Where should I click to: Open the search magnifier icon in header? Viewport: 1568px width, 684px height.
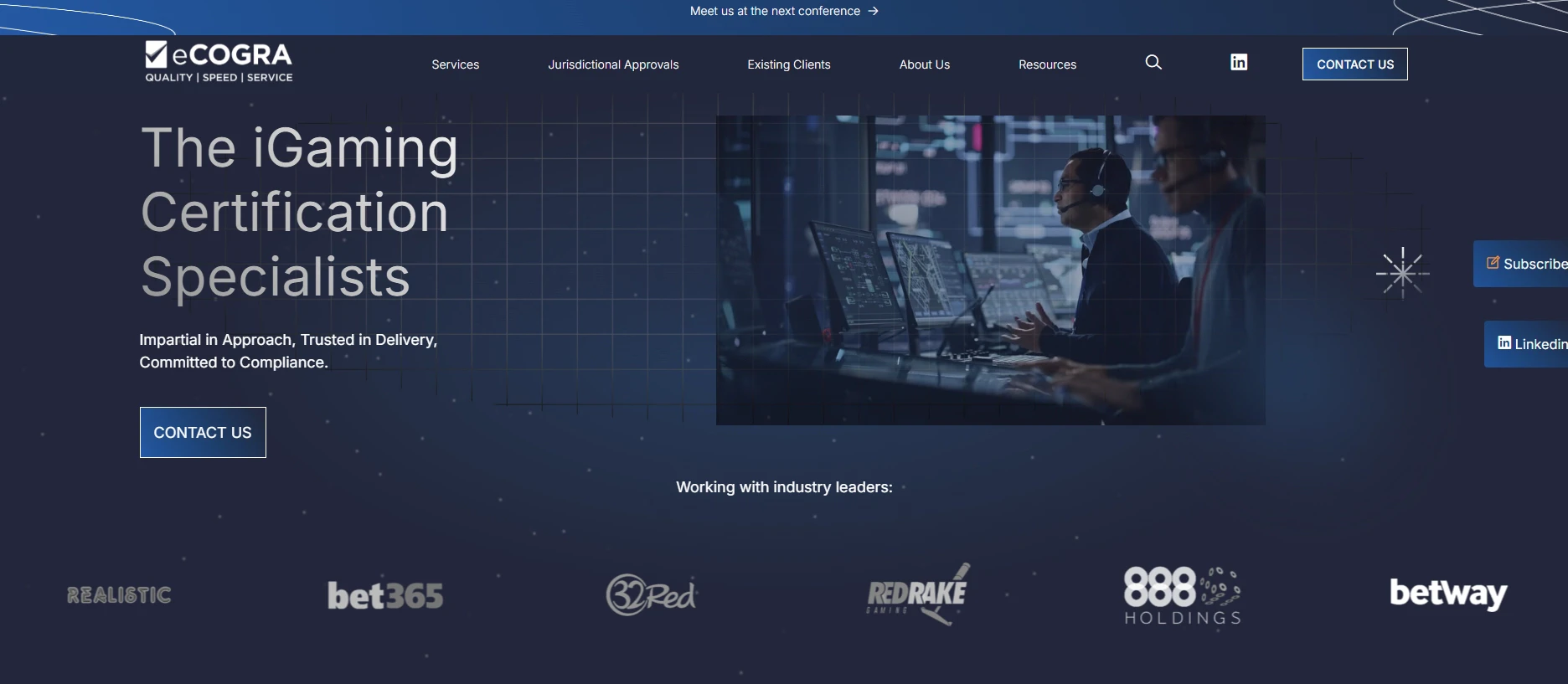[1153, 63]
